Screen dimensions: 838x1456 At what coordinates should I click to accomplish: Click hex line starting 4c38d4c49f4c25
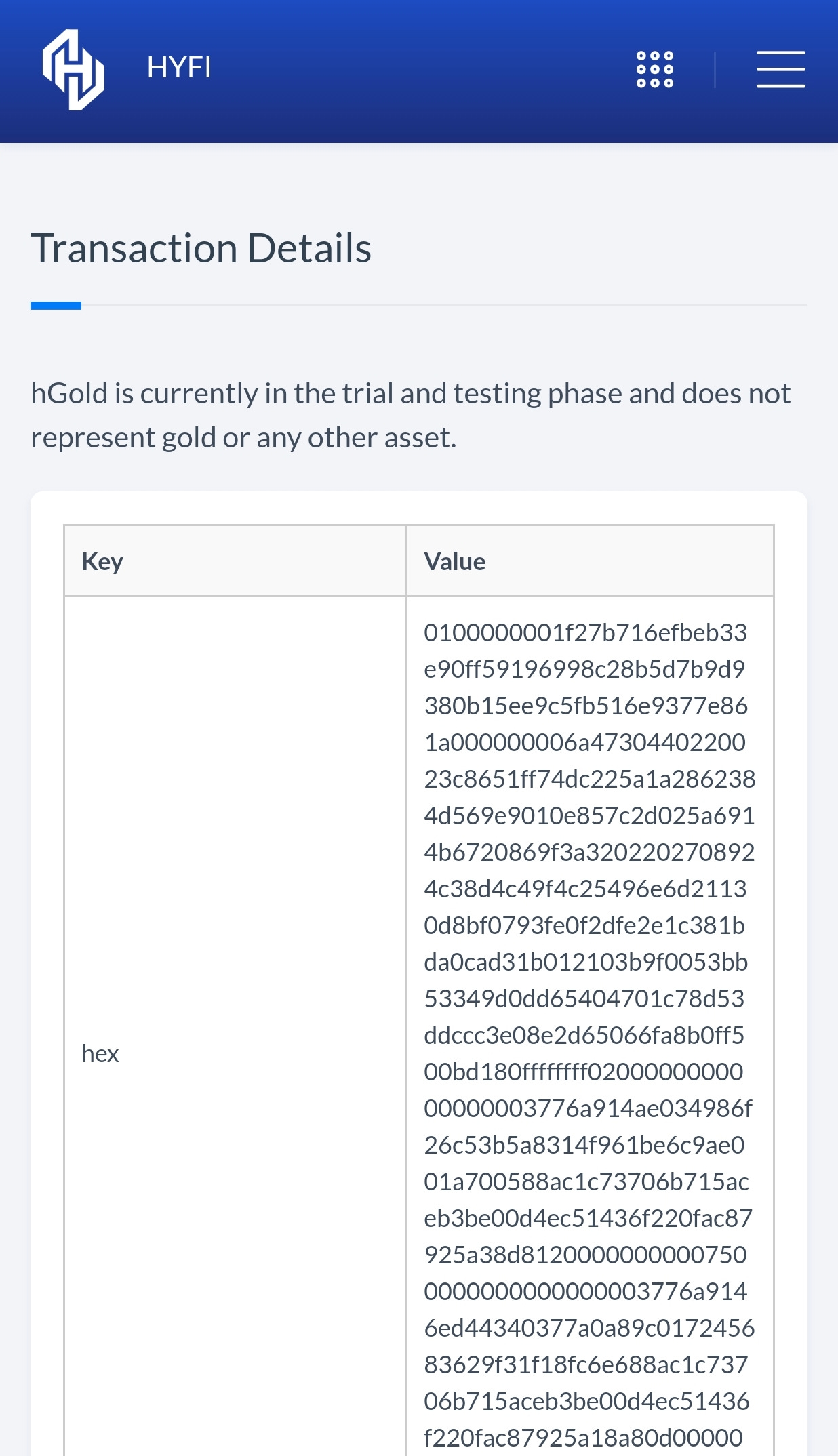[585, 889]
